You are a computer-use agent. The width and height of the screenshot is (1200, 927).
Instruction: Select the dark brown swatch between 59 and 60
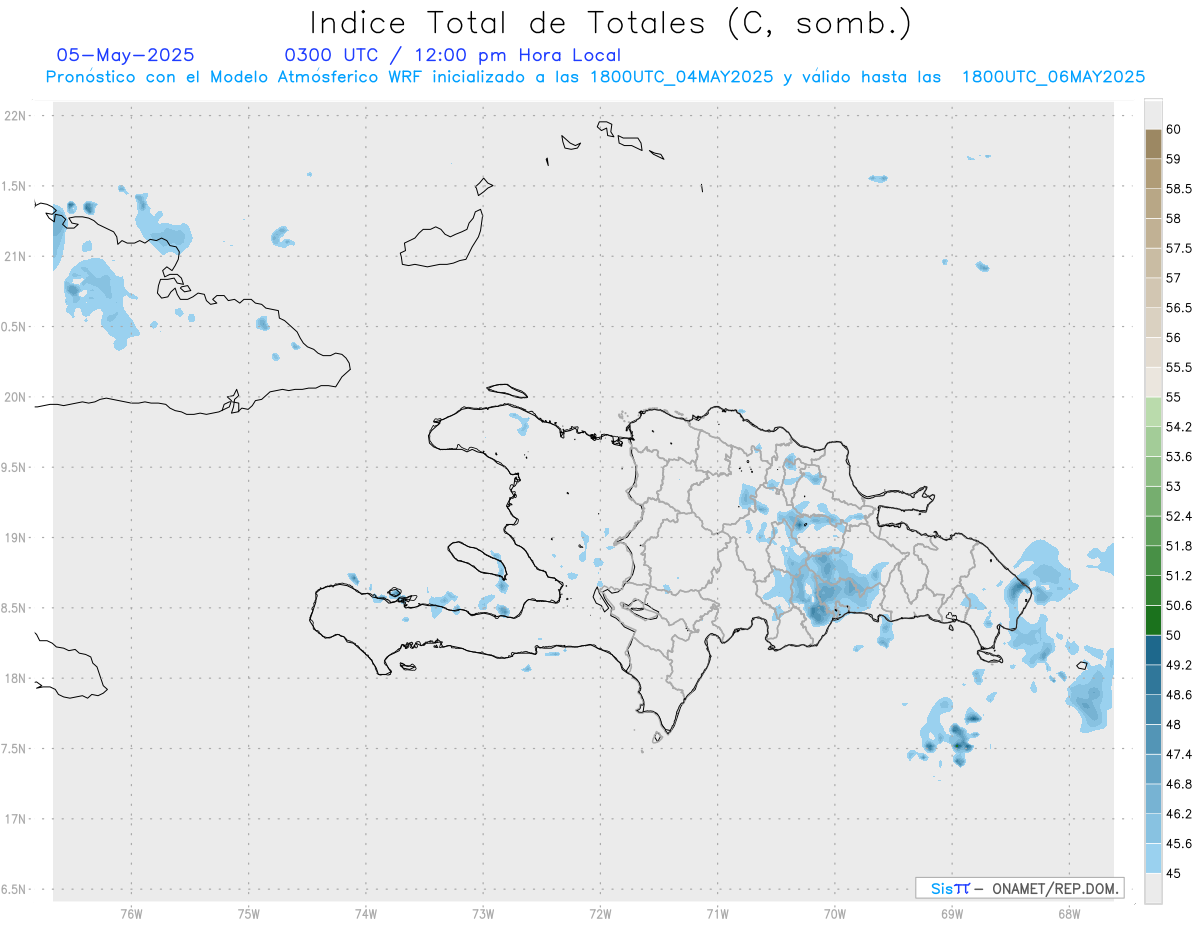[x=1153, y=144]
